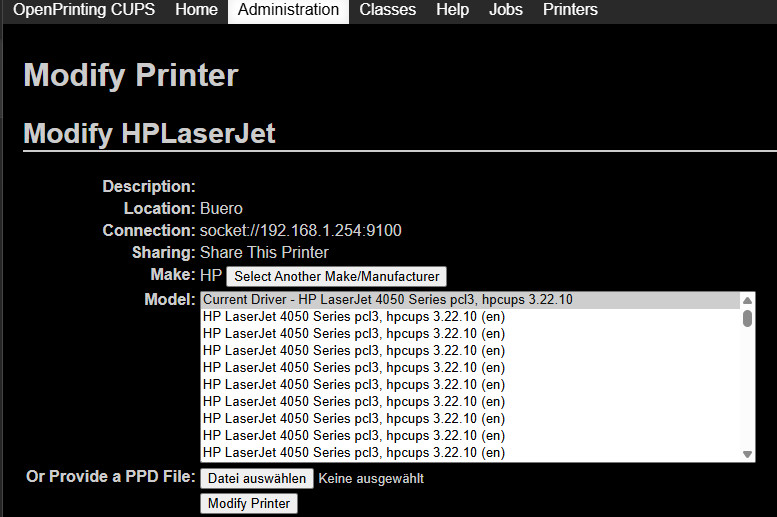Switch to the Classes tab
Screen dimensions: 777x517
[387, 10]
